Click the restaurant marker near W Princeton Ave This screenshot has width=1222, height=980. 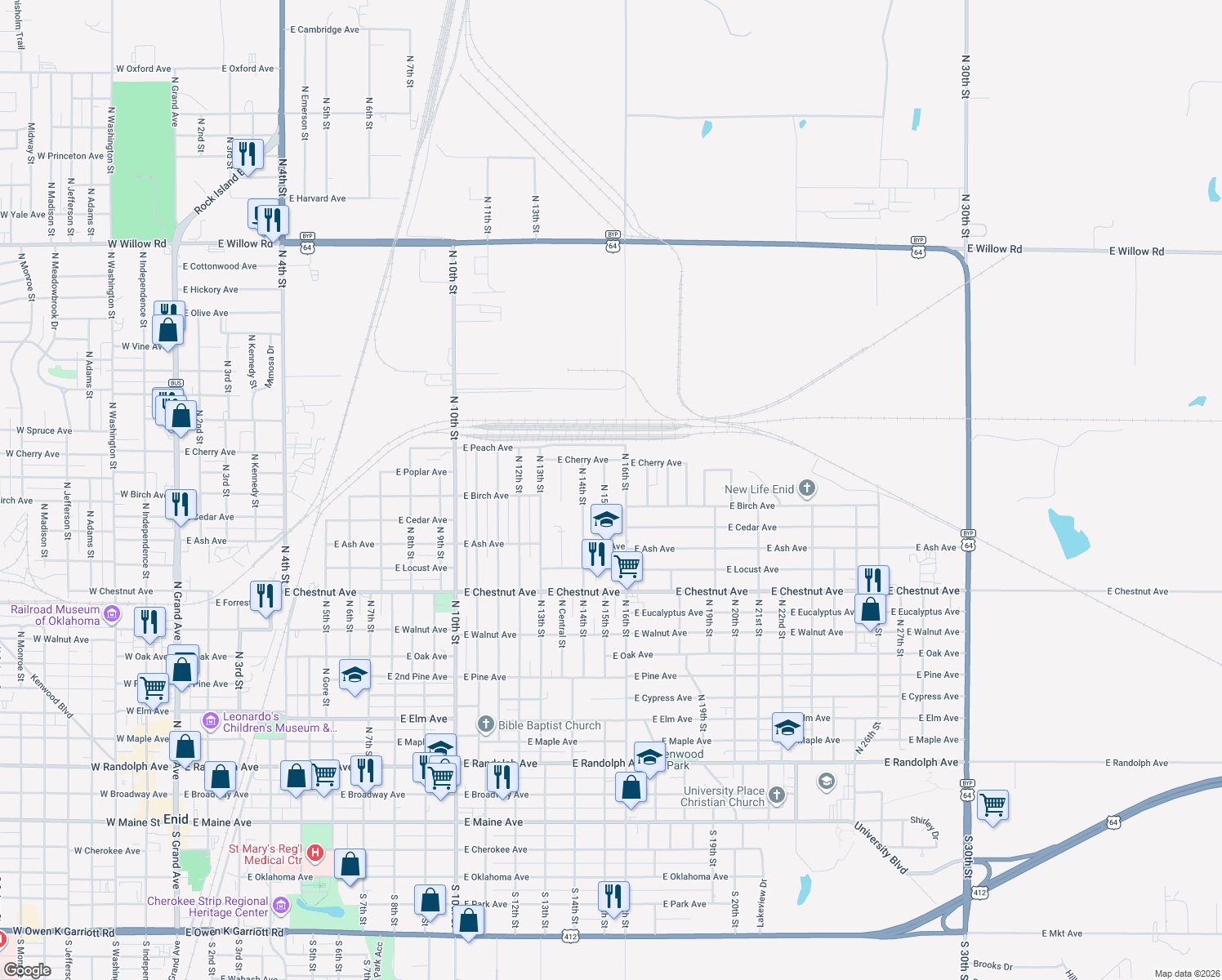coord(248,154)
